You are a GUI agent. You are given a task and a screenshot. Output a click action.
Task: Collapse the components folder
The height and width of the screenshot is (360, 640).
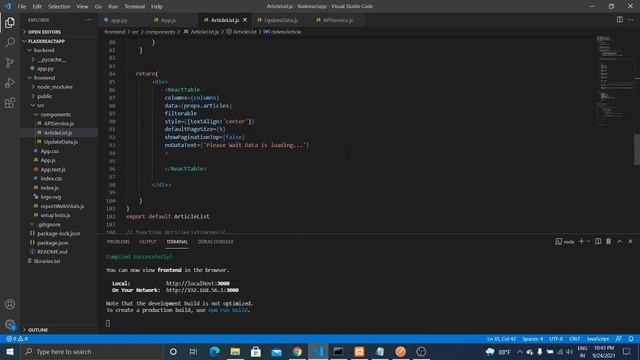[x=55, y=115]
